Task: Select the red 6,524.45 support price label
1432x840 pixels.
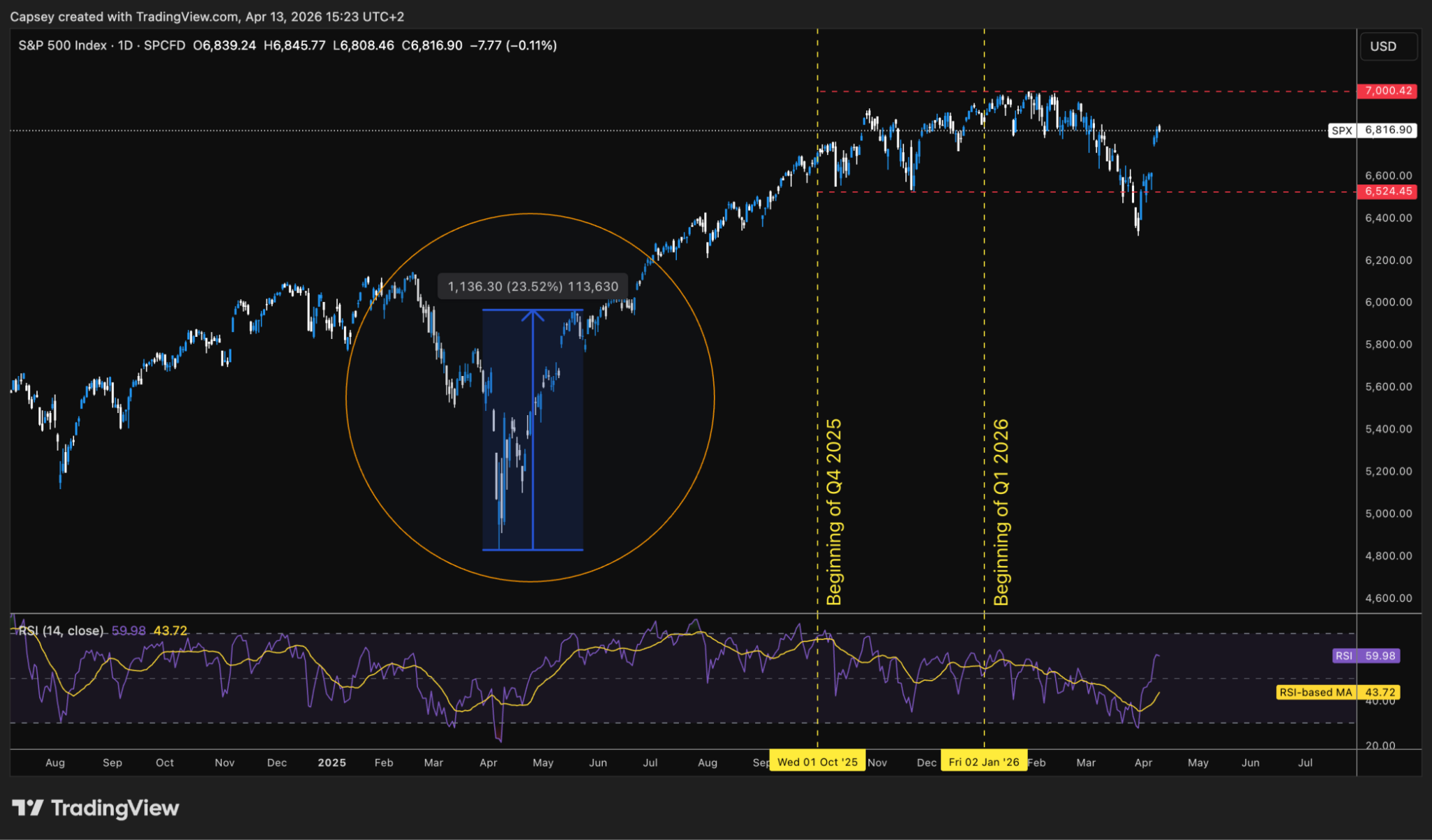Action: click(x=1387, y=190)
